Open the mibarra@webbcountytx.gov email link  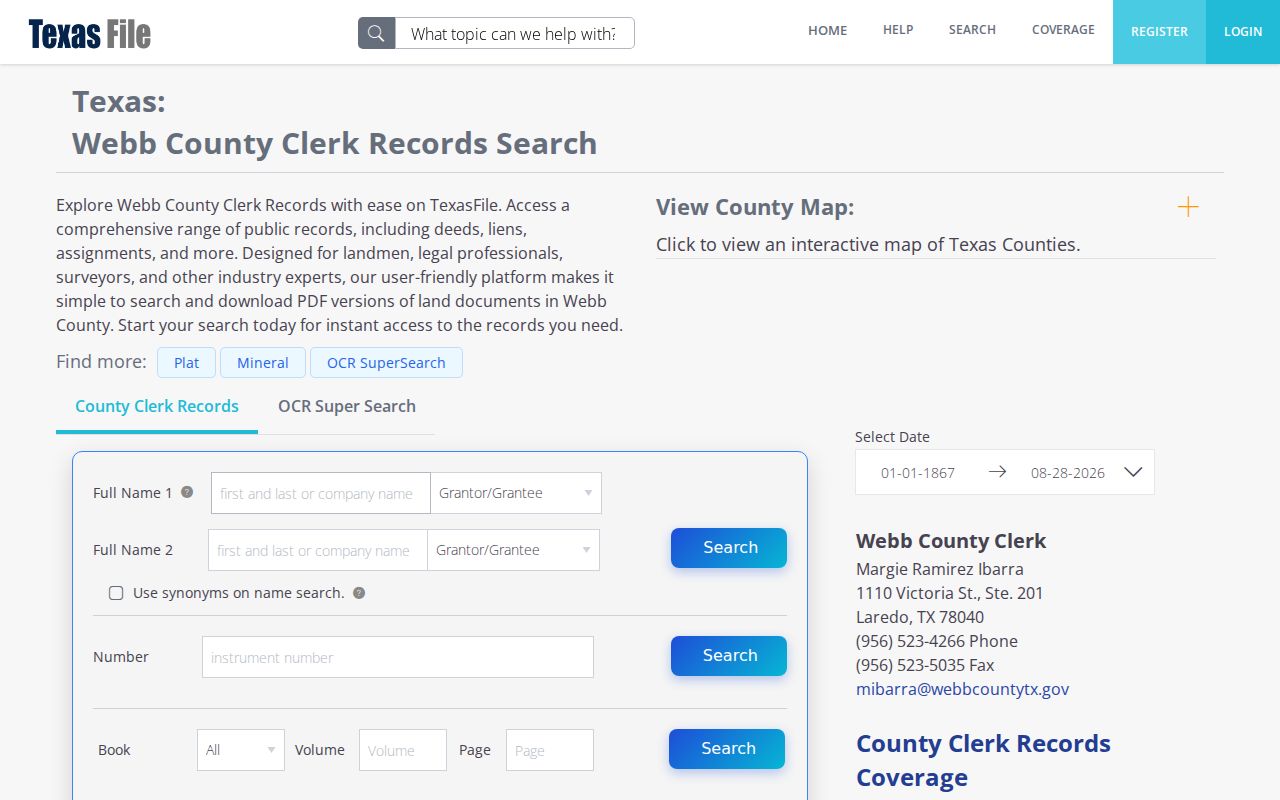coord(963,689)
